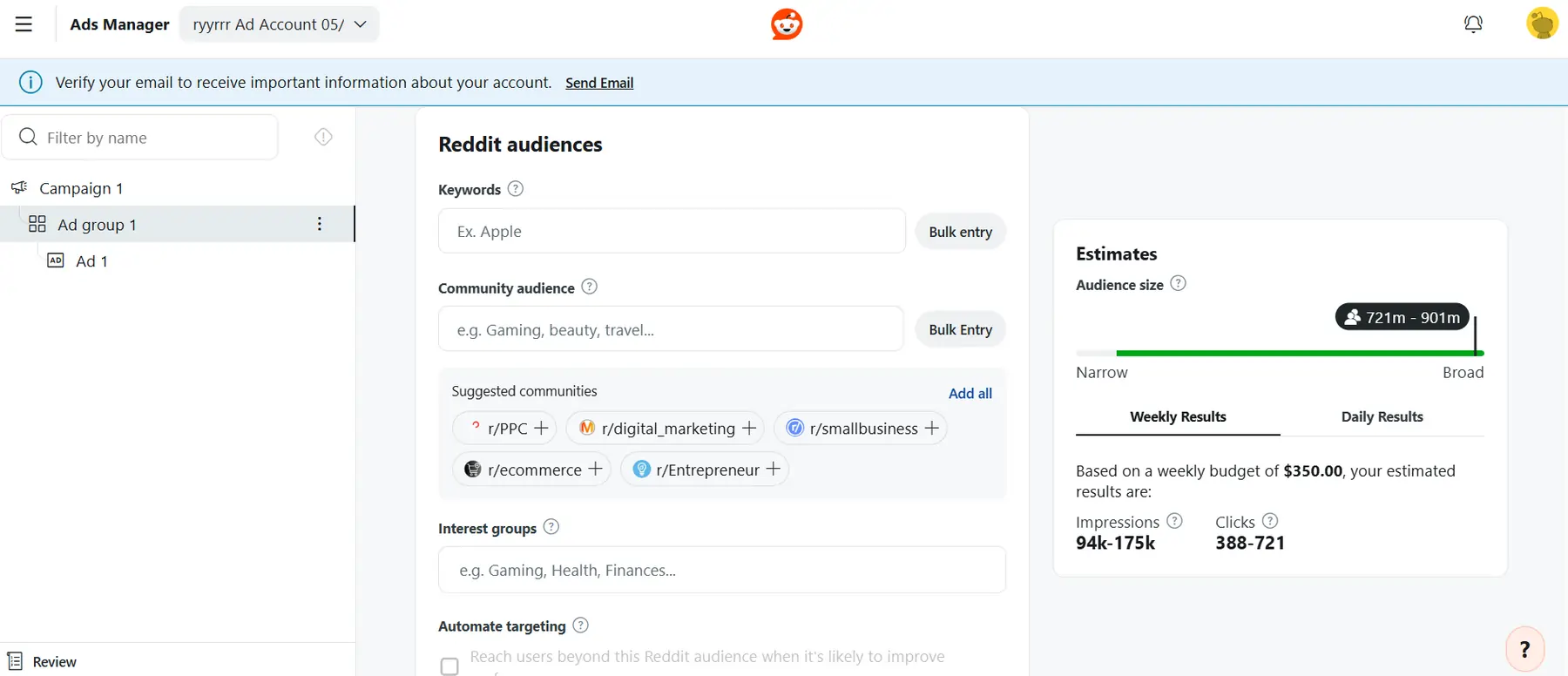Open the hamburger navigation menu
The width and height of the screenshot is (1568, 676).
tap(24, 24)
